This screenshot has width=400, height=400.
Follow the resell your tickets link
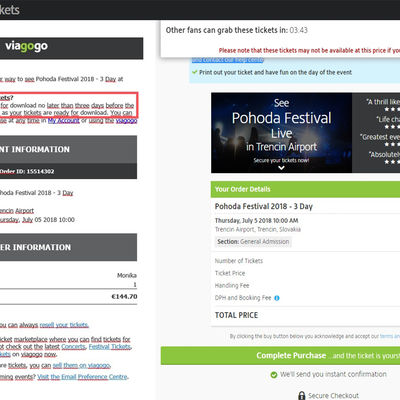click(64, 325)
